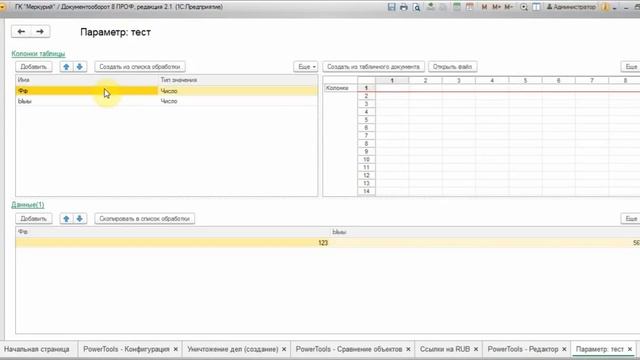Click Добавить in Данные section
This screenshot has height=360, width=640.
(34, 218)
